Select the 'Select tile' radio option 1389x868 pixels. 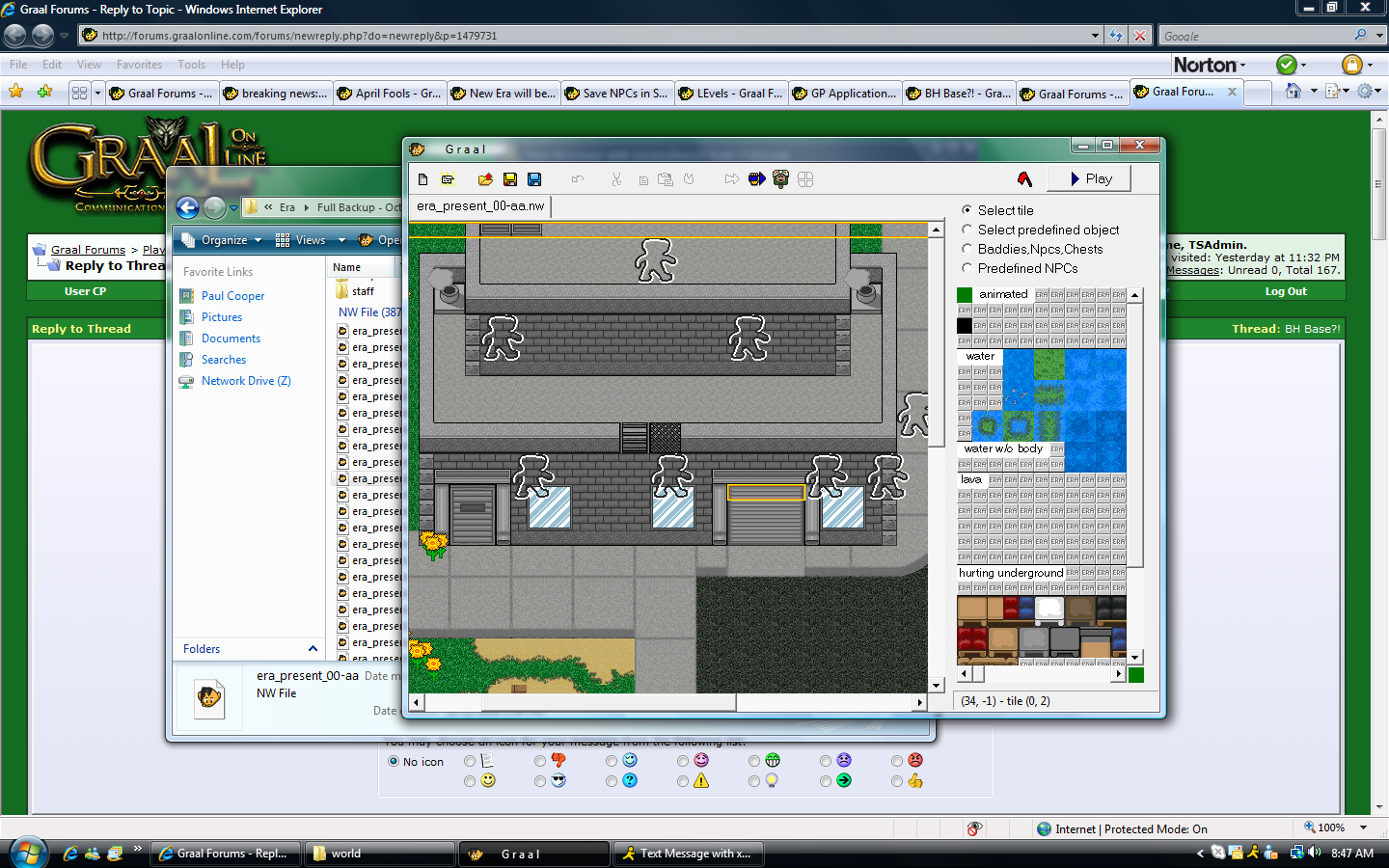coord(967,210)
